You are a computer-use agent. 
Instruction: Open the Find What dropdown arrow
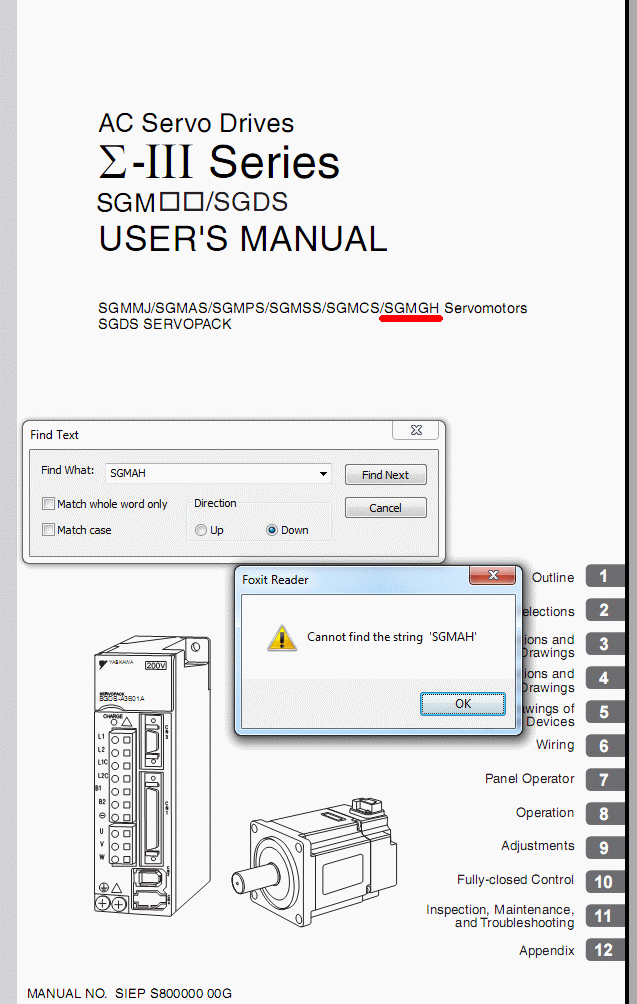coord(323,473)
